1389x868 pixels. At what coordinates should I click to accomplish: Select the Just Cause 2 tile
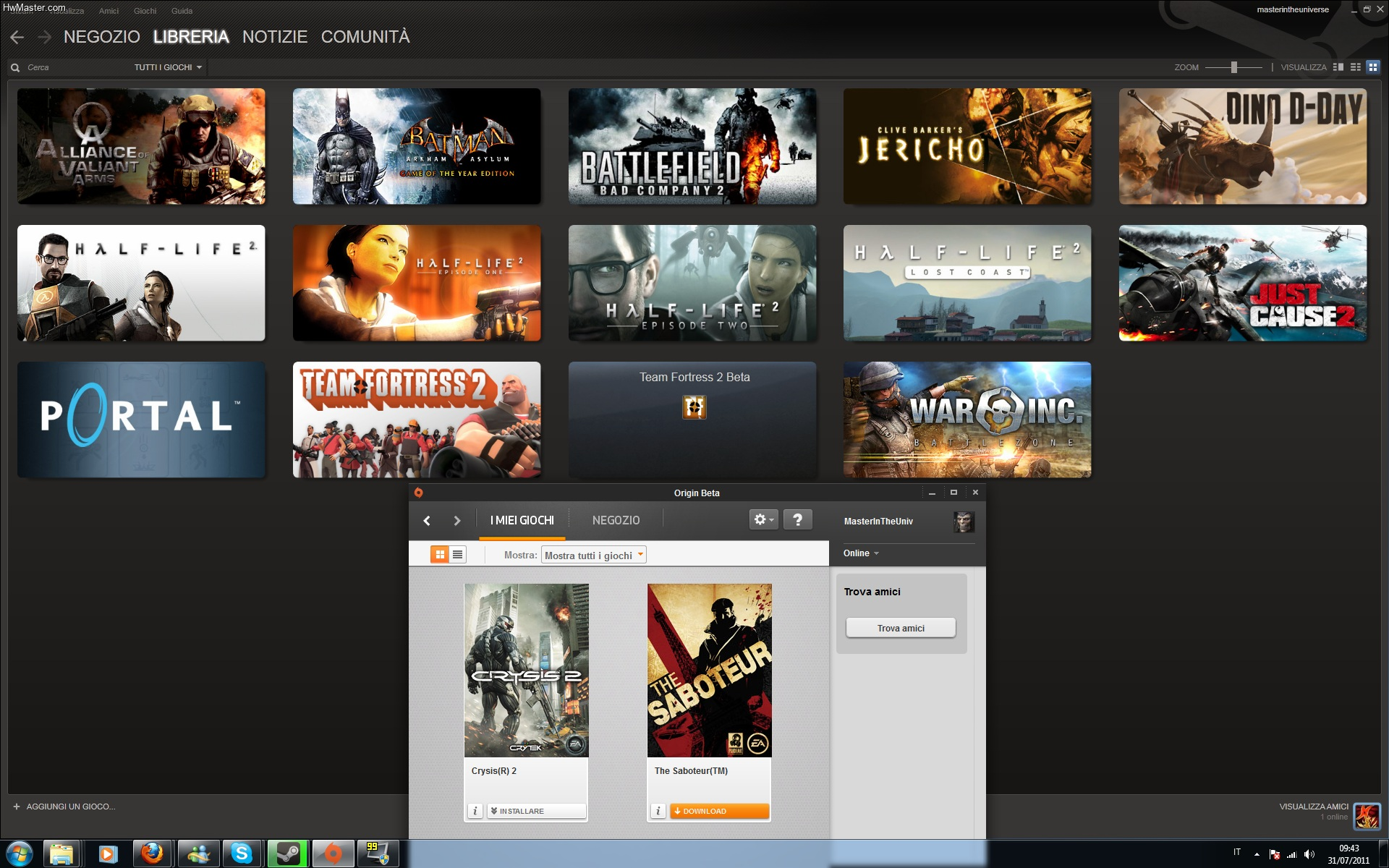tap(1243, 283)
